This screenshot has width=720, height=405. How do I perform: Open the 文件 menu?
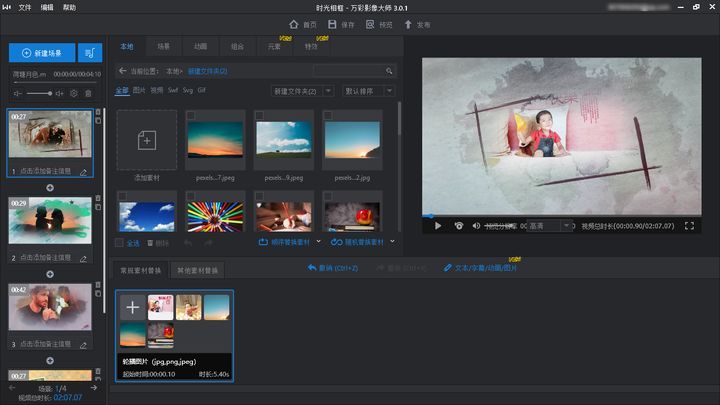pyautogui.click(x=25, y=7)
